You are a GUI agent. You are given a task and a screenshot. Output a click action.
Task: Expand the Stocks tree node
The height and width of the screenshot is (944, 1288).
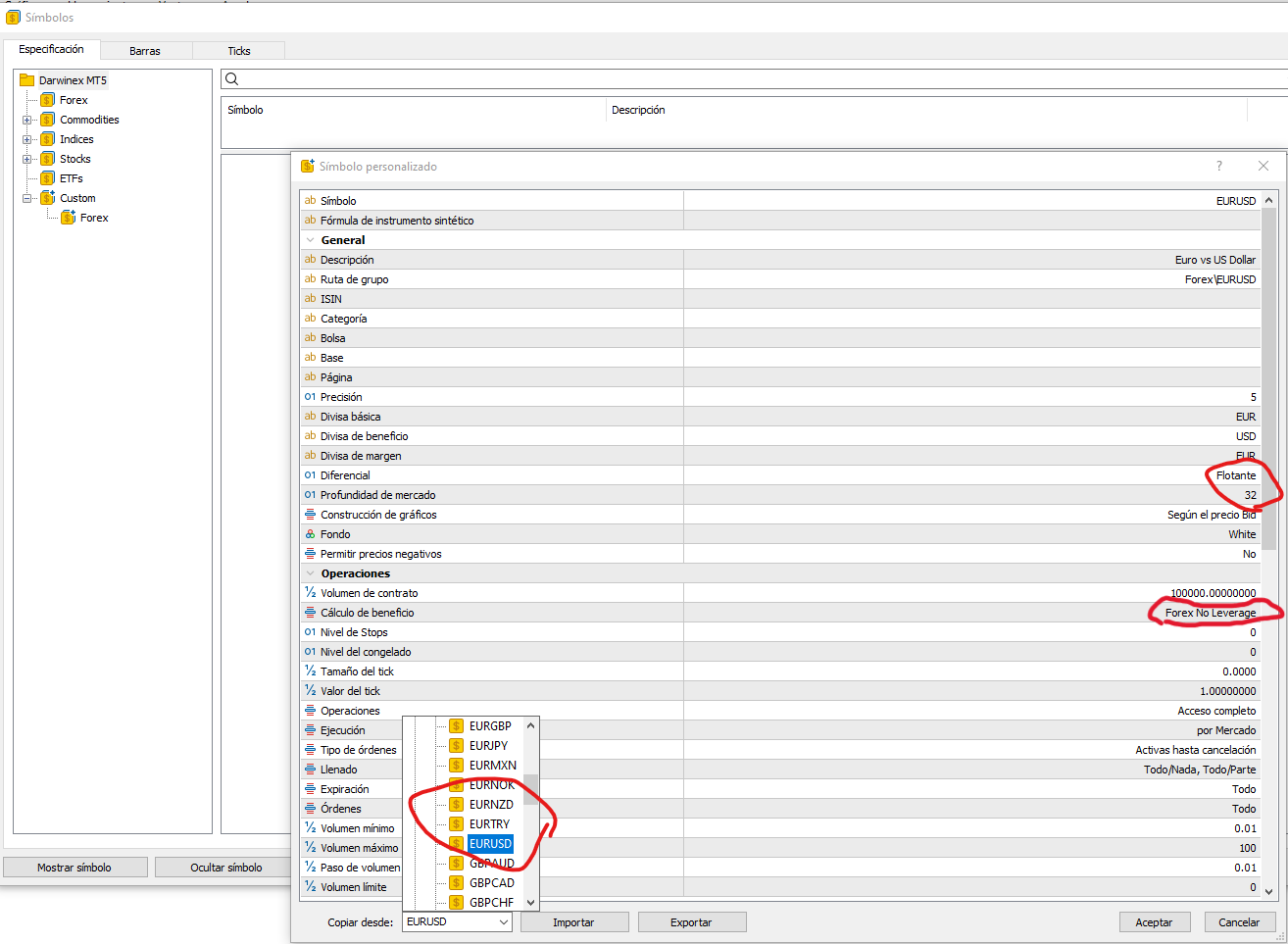point(27,159)
